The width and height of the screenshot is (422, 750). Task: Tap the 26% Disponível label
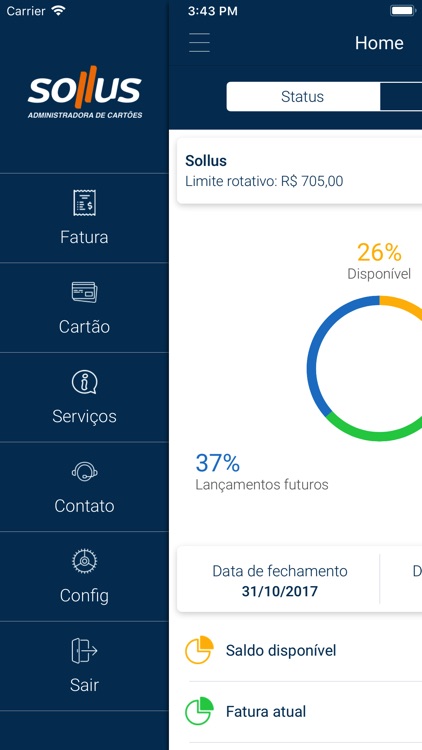coord(379,261)
